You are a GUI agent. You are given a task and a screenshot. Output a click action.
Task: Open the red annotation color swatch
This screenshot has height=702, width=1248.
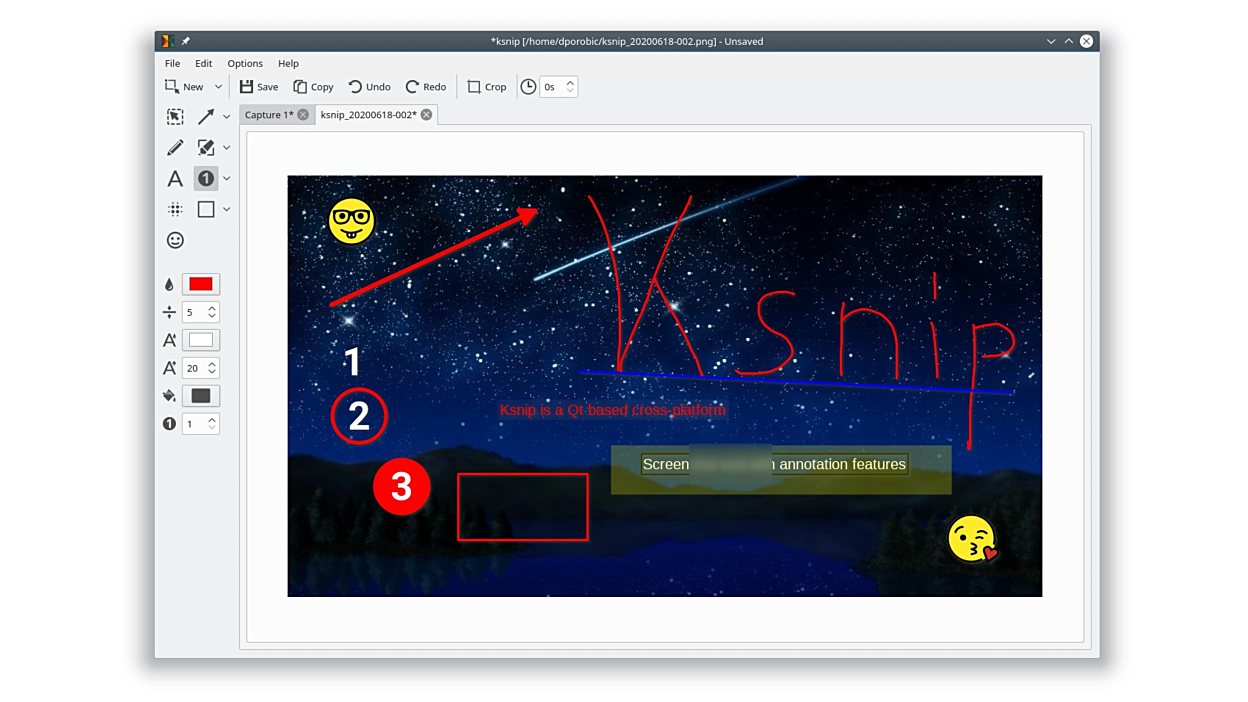201,284
